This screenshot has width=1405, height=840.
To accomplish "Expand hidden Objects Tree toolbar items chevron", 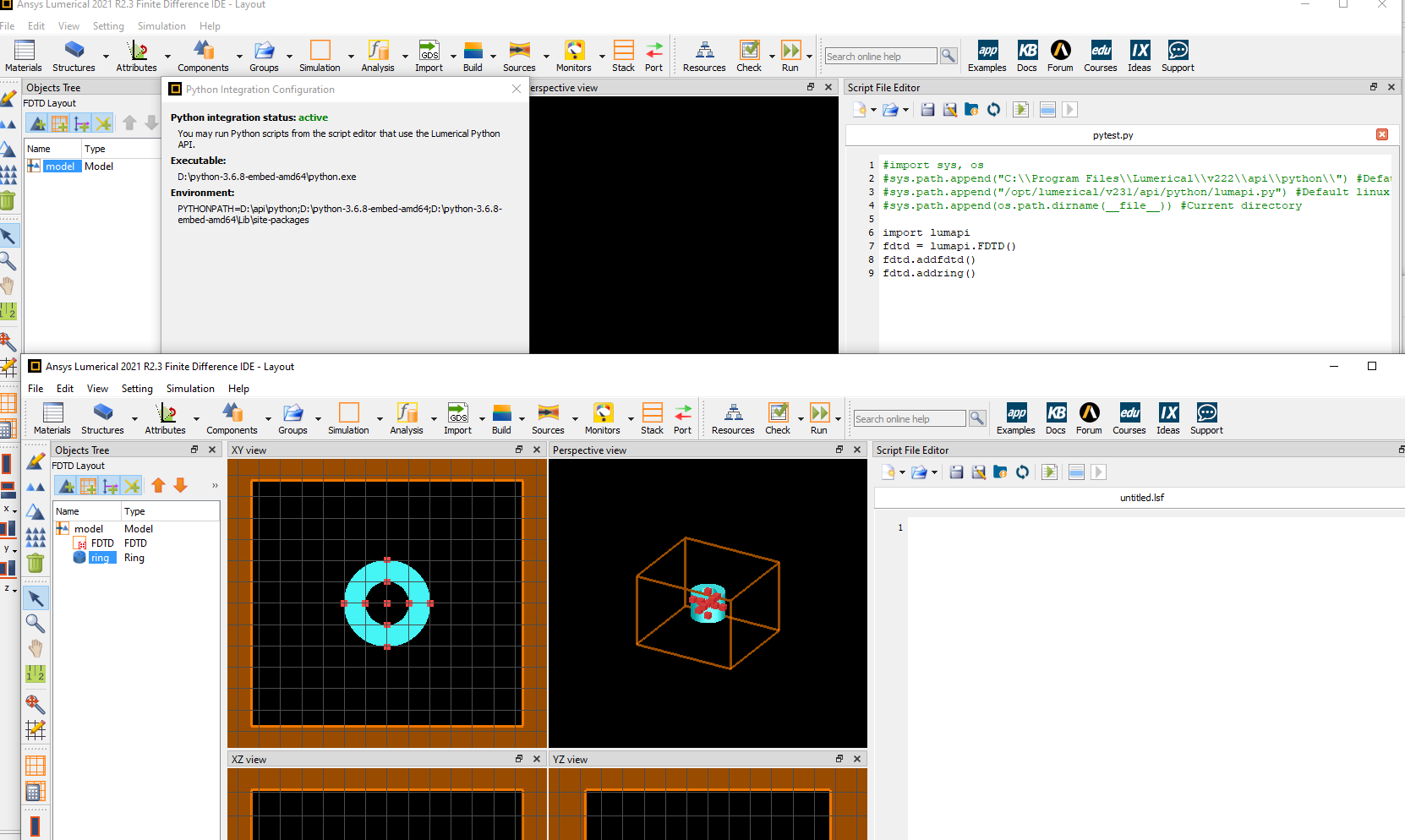I will click(215, 485).
